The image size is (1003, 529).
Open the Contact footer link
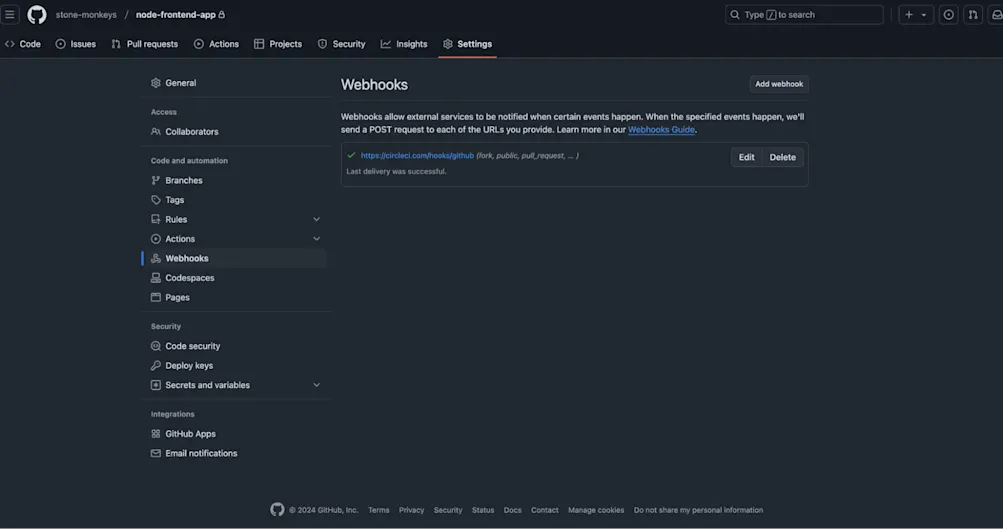[x=544, y=510]
